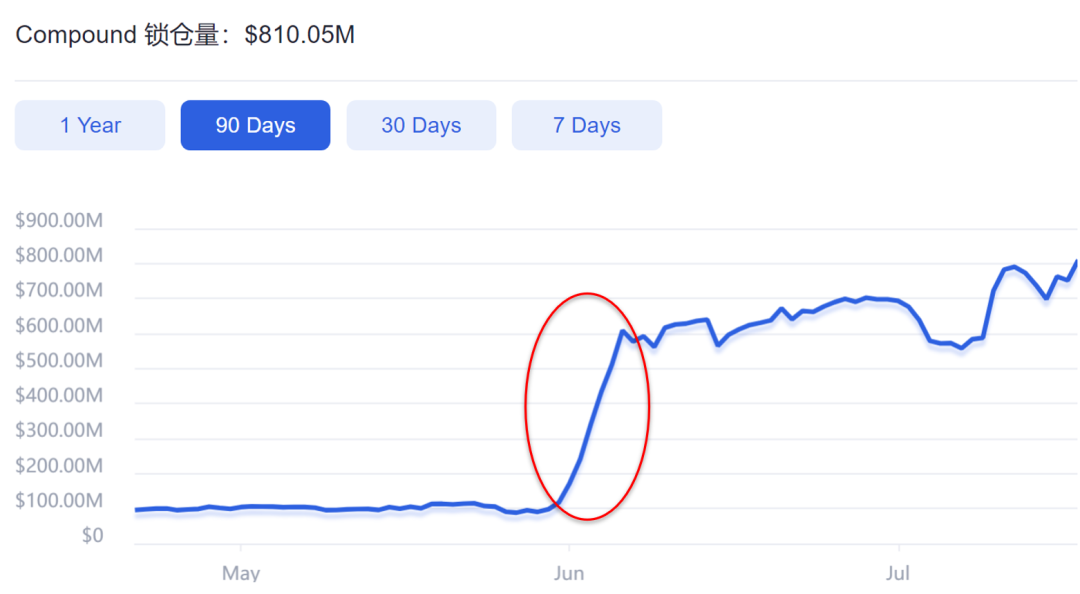Click the line dip in early July
The image size is (1080, 594).
point(962,348)
